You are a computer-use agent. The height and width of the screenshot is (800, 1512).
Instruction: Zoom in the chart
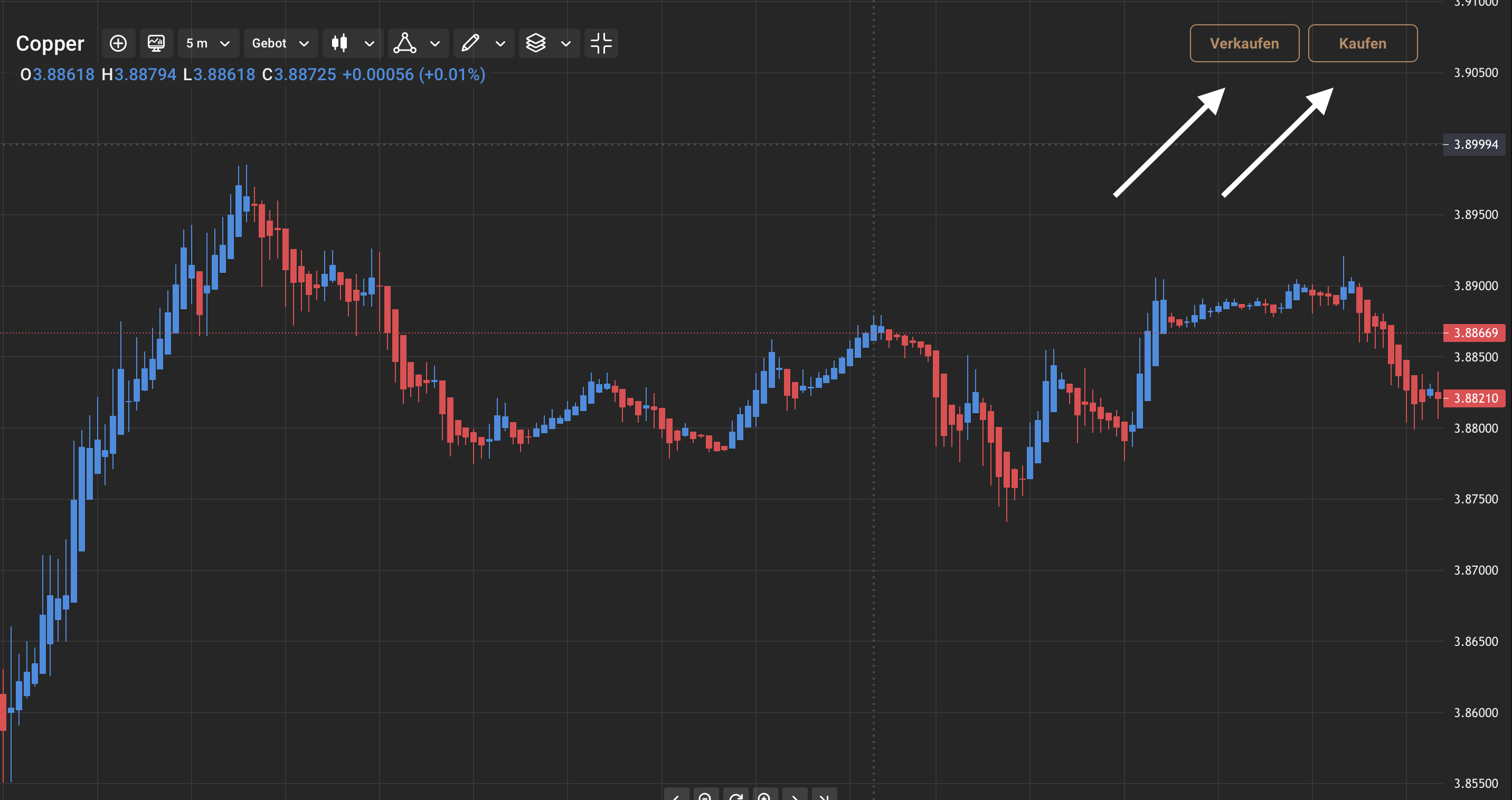[x=764, y=795]
